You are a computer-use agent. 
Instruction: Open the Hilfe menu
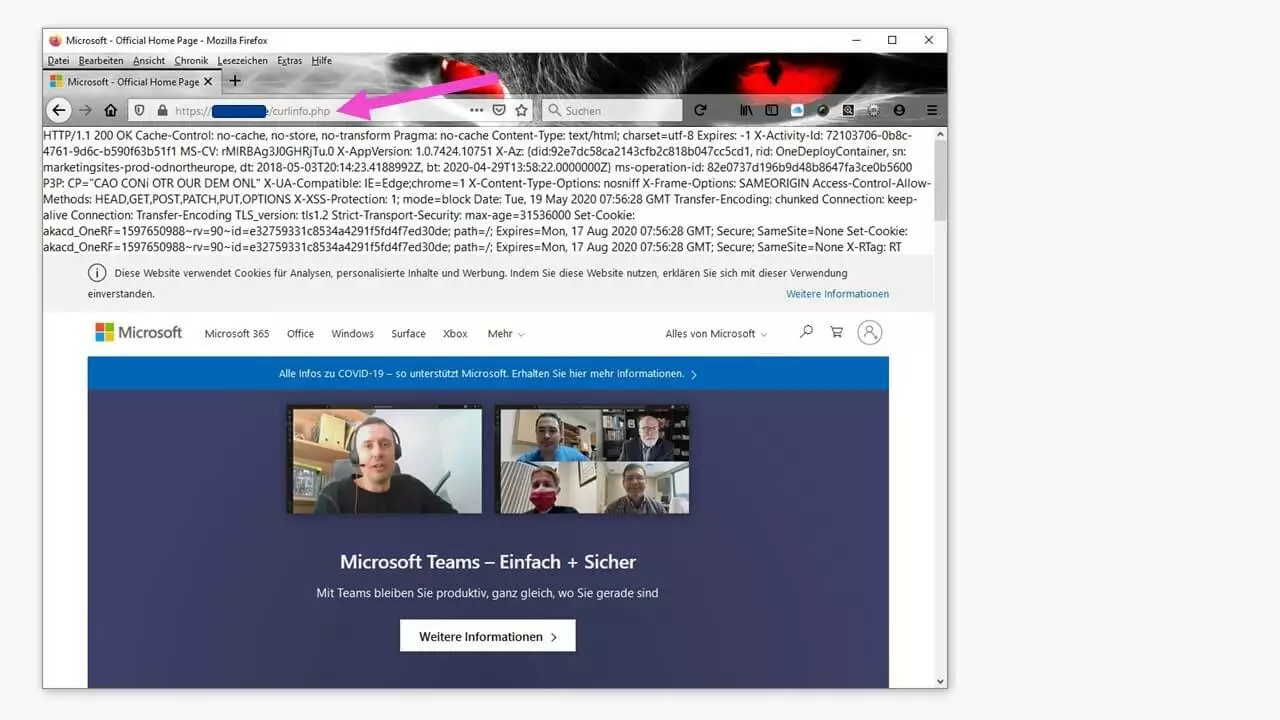click(321, 61)
